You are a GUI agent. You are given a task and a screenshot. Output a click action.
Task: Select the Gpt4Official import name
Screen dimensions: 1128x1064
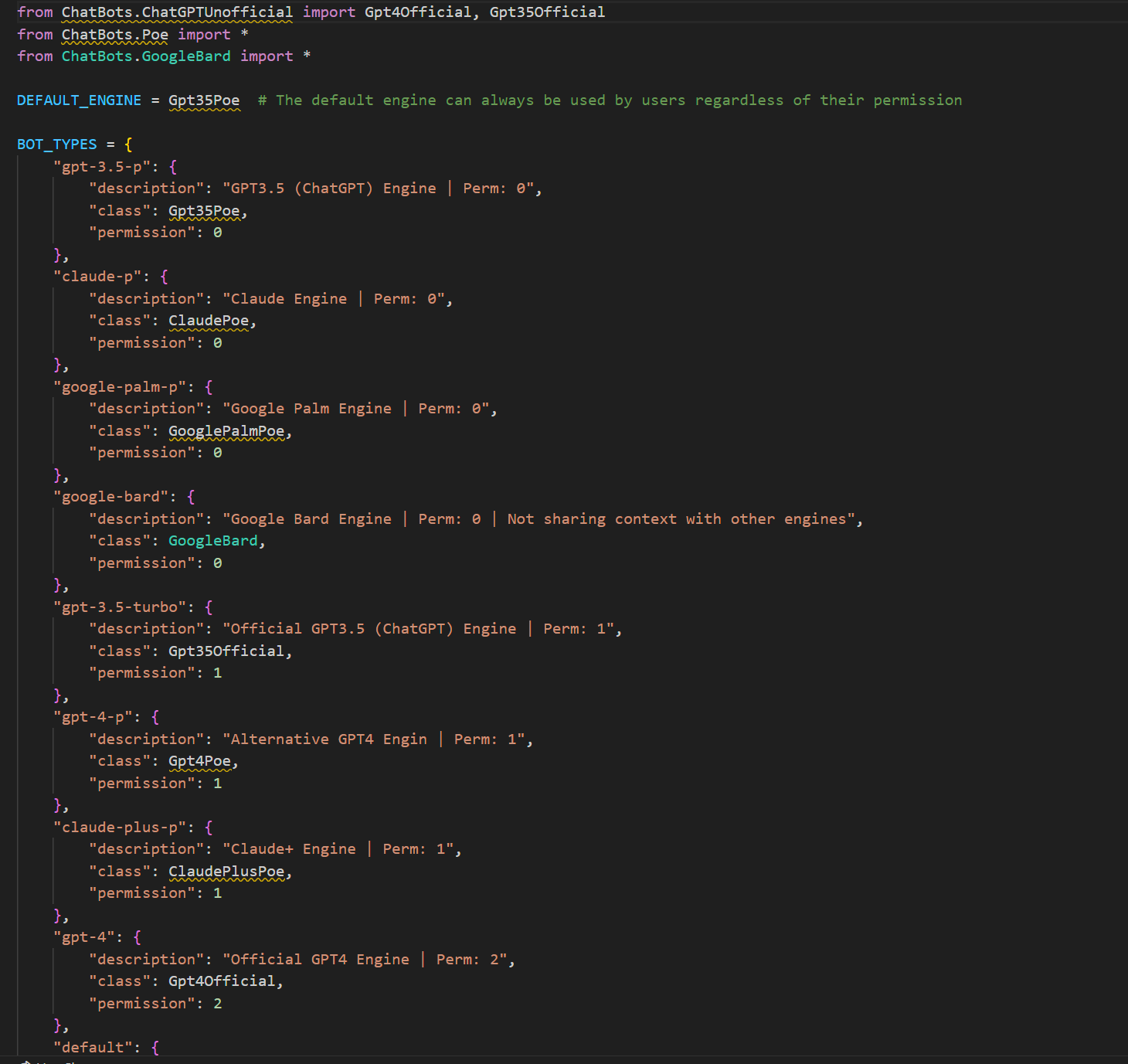(x=420, y=12)
